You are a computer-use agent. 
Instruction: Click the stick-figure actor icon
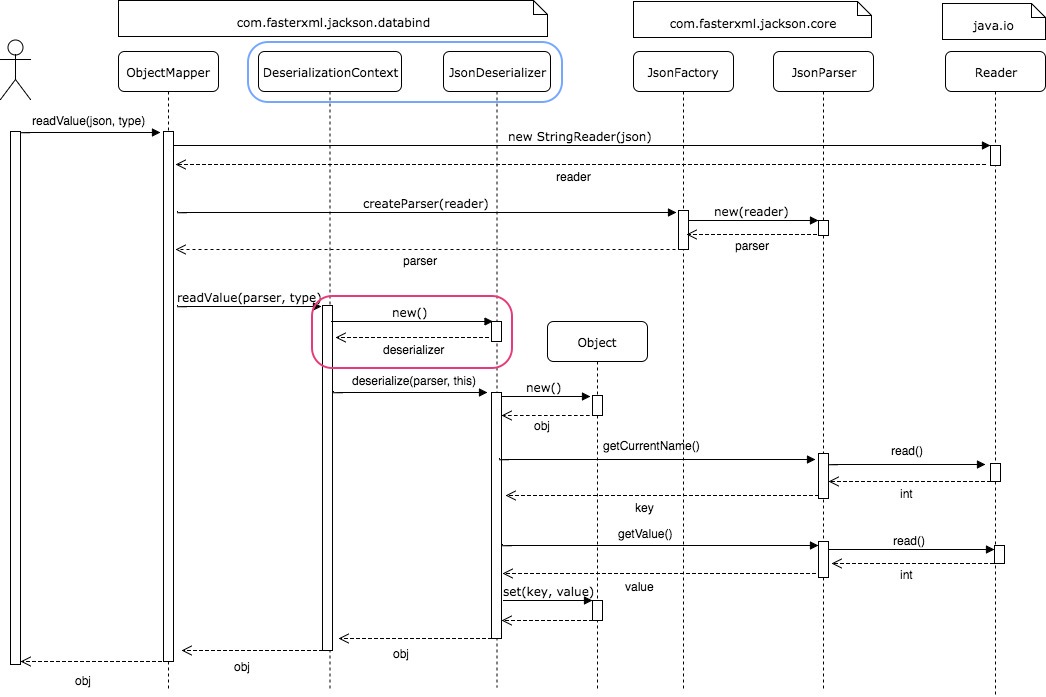[15, 70]
